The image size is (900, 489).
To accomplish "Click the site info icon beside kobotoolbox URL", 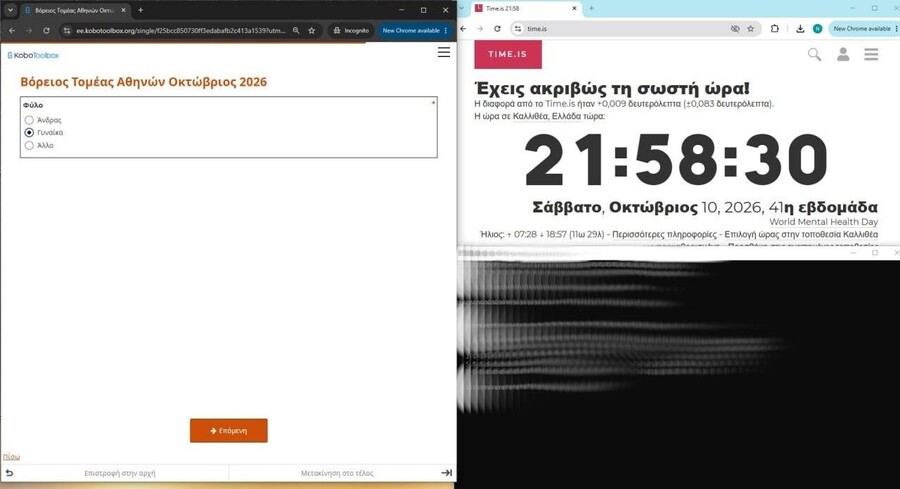I will click(67, 30).
